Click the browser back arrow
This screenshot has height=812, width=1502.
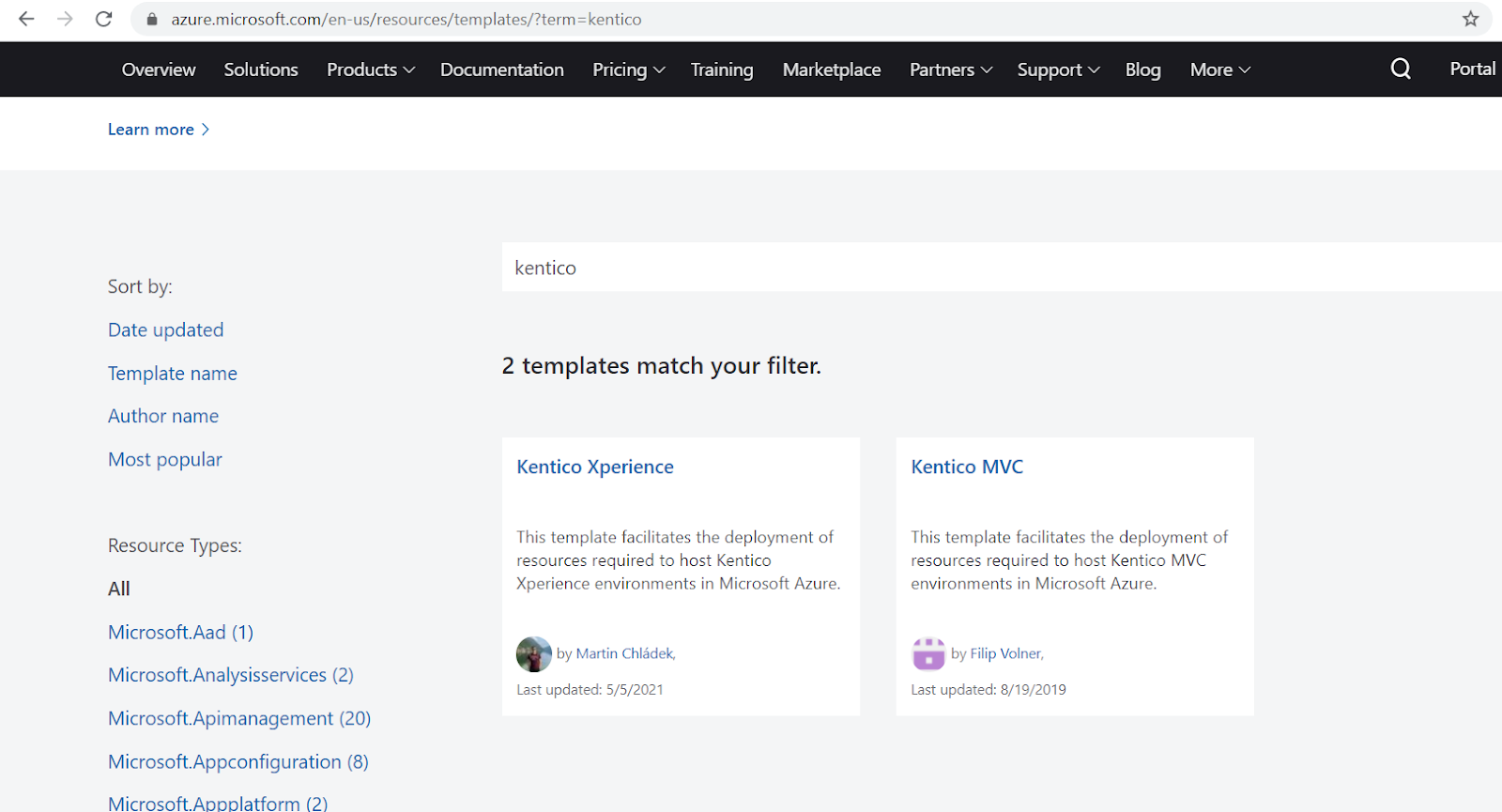[26, 19]
